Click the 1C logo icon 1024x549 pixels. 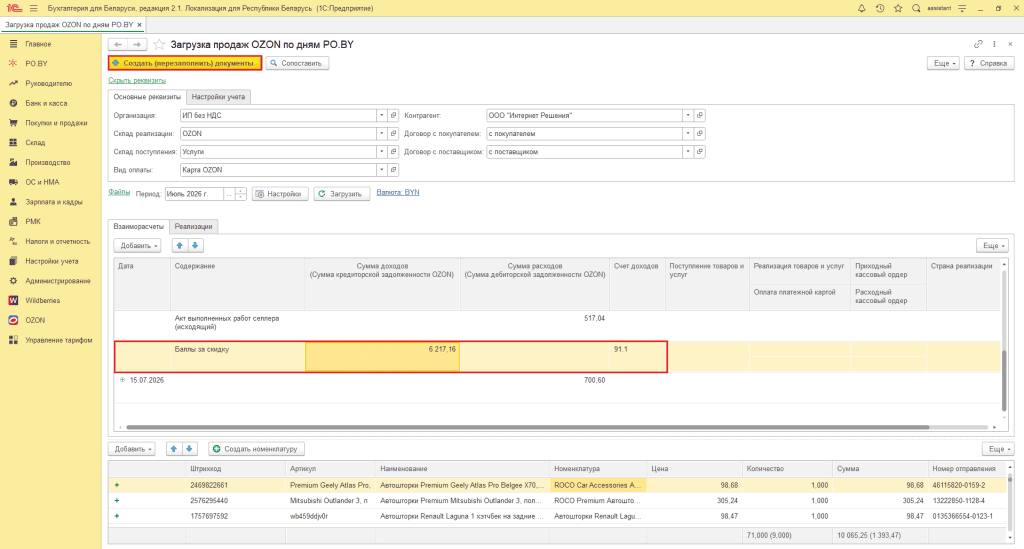[x=13, y=8]
